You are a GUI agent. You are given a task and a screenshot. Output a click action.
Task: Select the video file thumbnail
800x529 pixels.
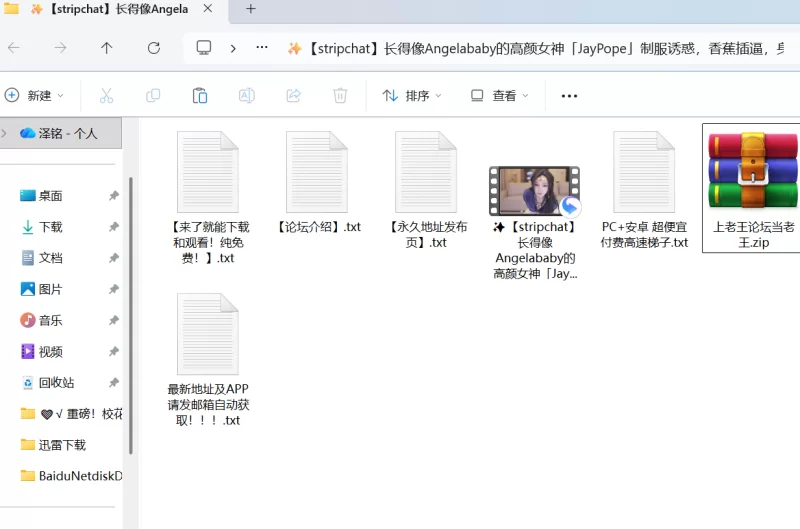click(534, 191)
